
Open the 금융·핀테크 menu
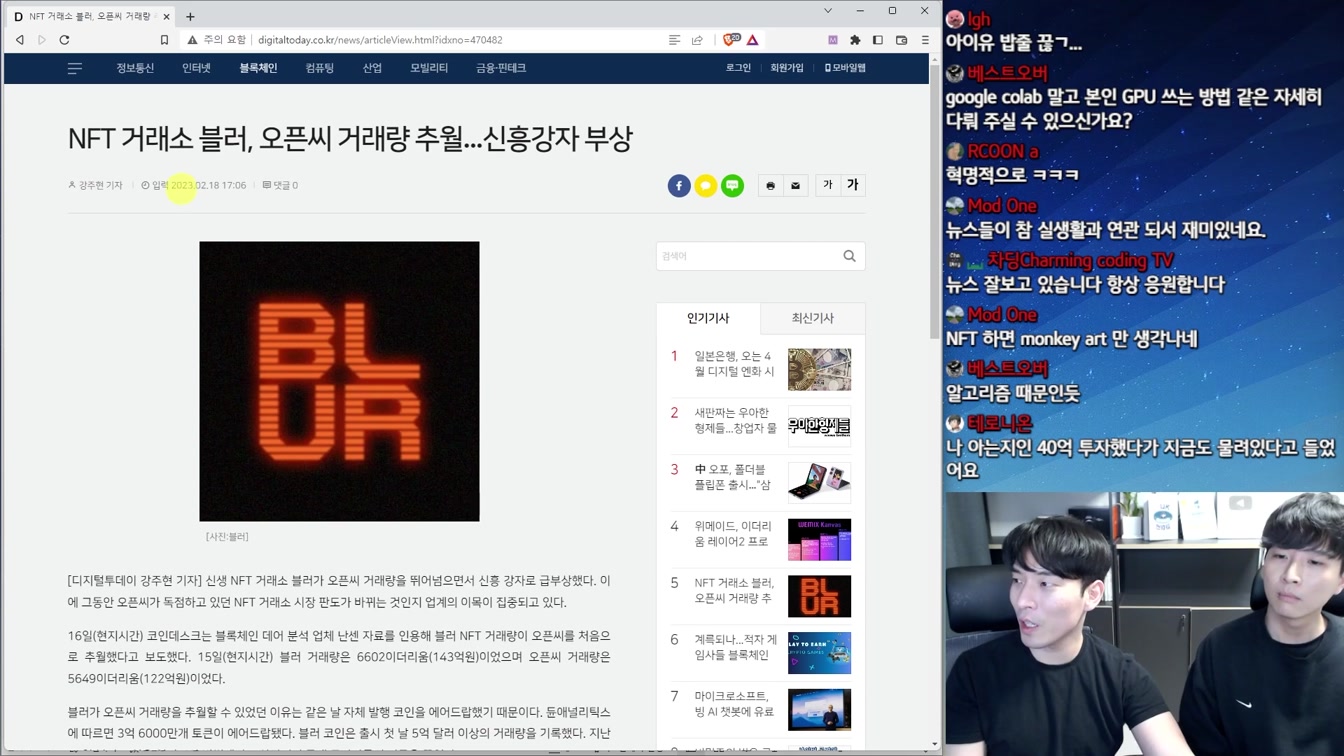coord(501,68)
